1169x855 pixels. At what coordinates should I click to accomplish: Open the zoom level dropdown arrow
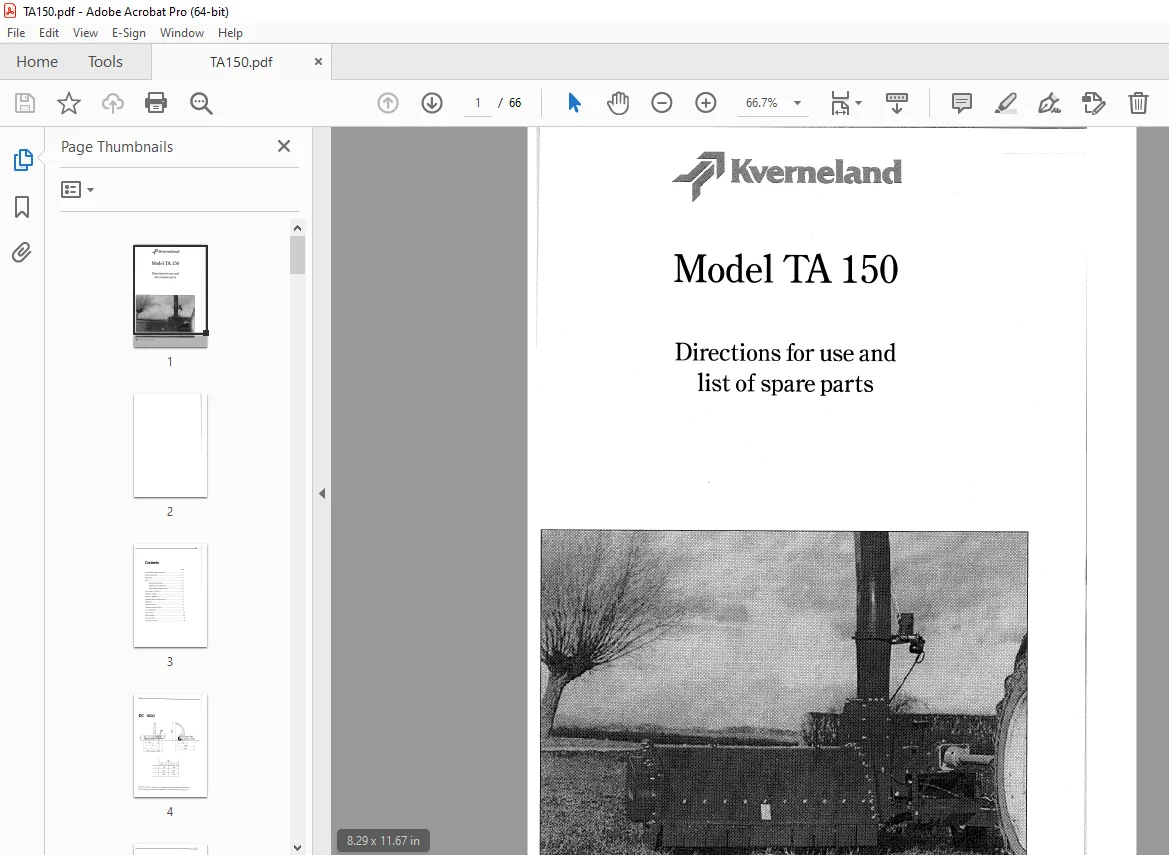tap(797, 103)
